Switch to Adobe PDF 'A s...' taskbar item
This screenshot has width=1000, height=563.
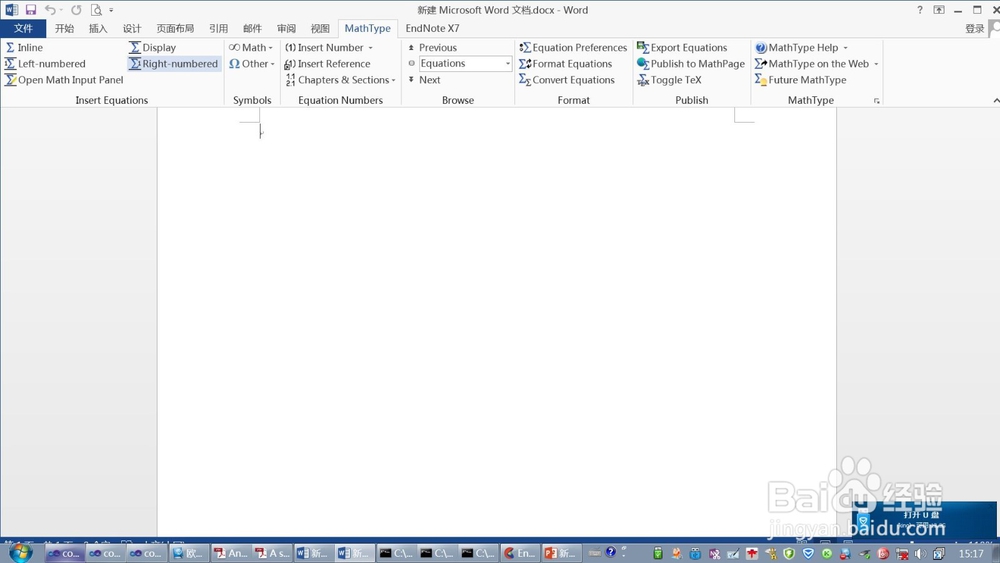click(272, 553)
